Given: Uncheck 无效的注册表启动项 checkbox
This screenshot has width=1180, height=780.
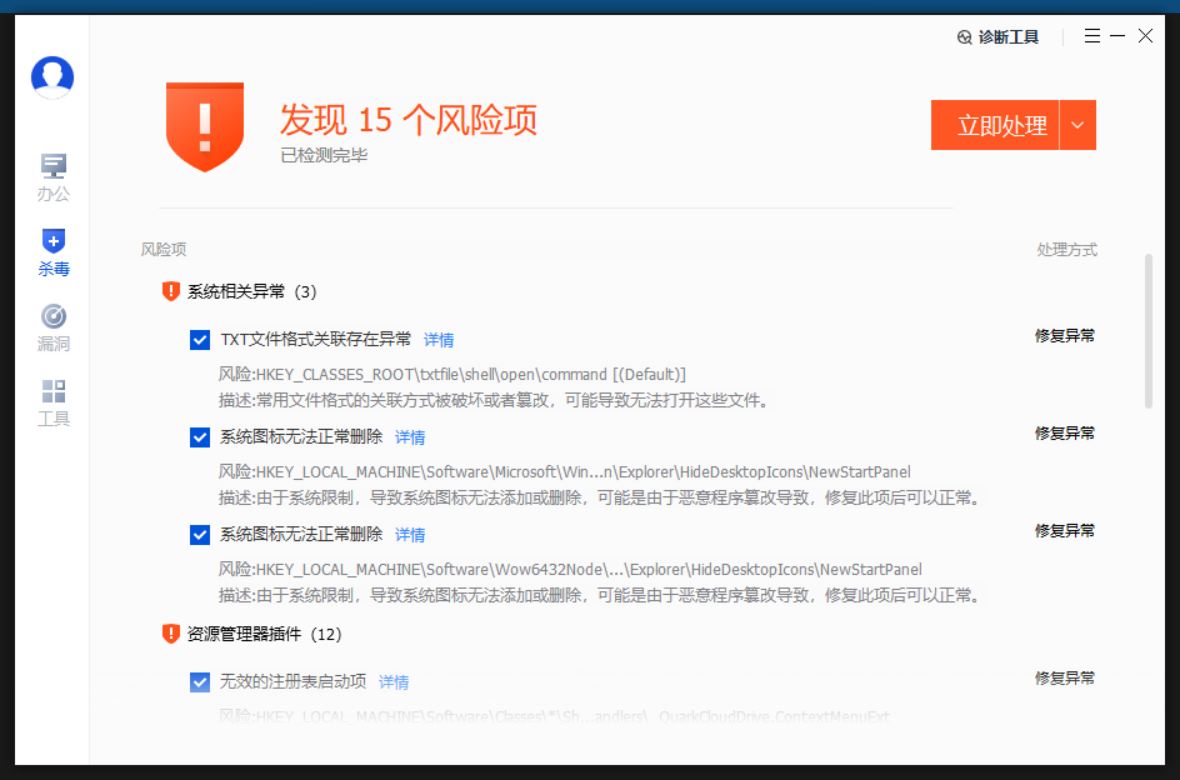Looking at the screenshot, I should click(199, 682).
